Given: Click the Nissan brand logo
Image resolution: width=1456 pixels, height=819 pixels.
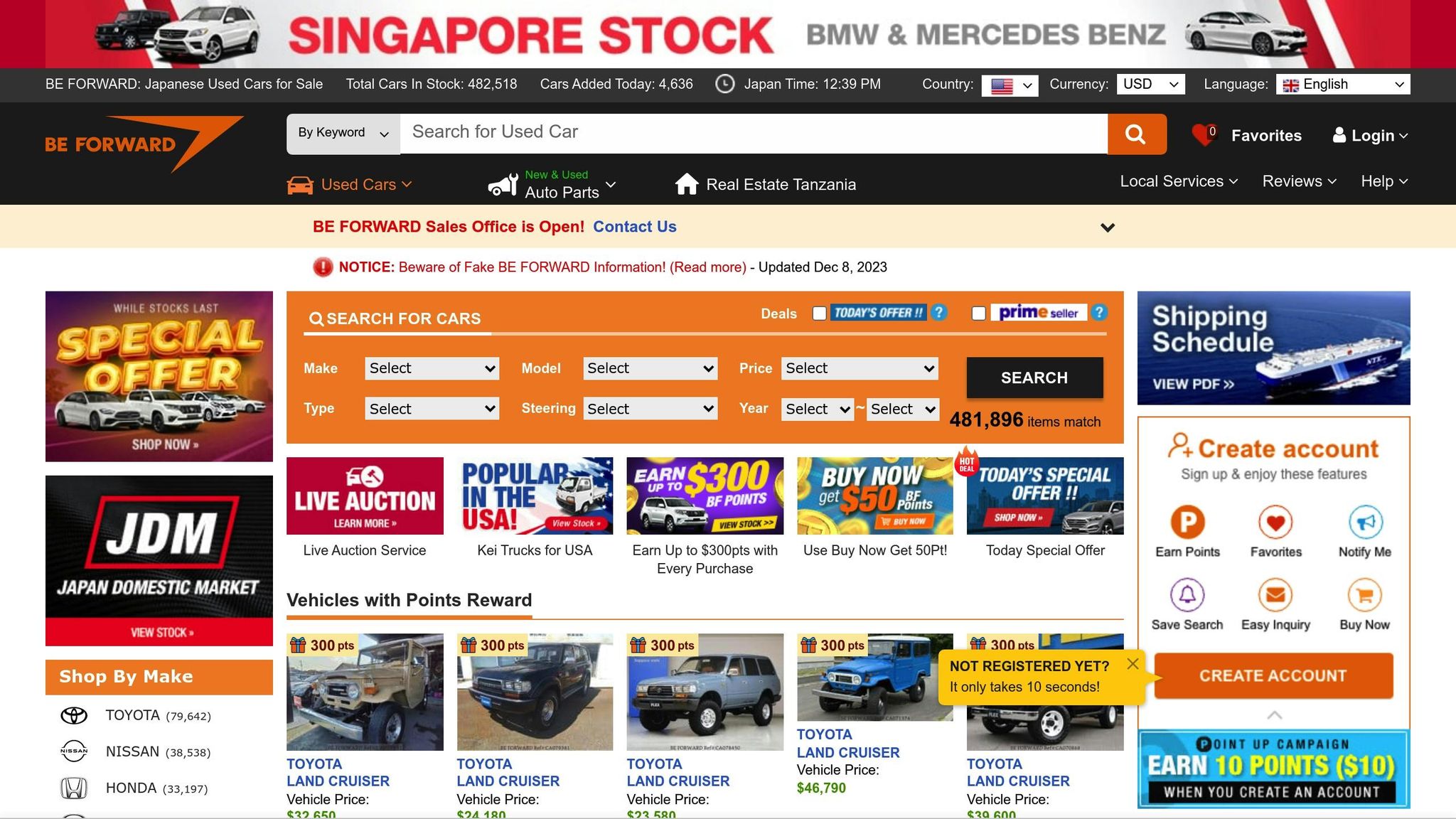Looking at the screenshot, I should click(74, 751).
